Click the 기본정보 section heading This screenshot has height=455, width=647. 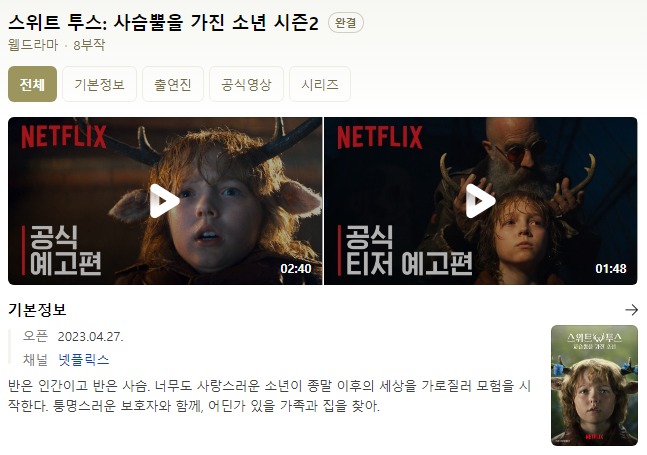click(37, 310)
